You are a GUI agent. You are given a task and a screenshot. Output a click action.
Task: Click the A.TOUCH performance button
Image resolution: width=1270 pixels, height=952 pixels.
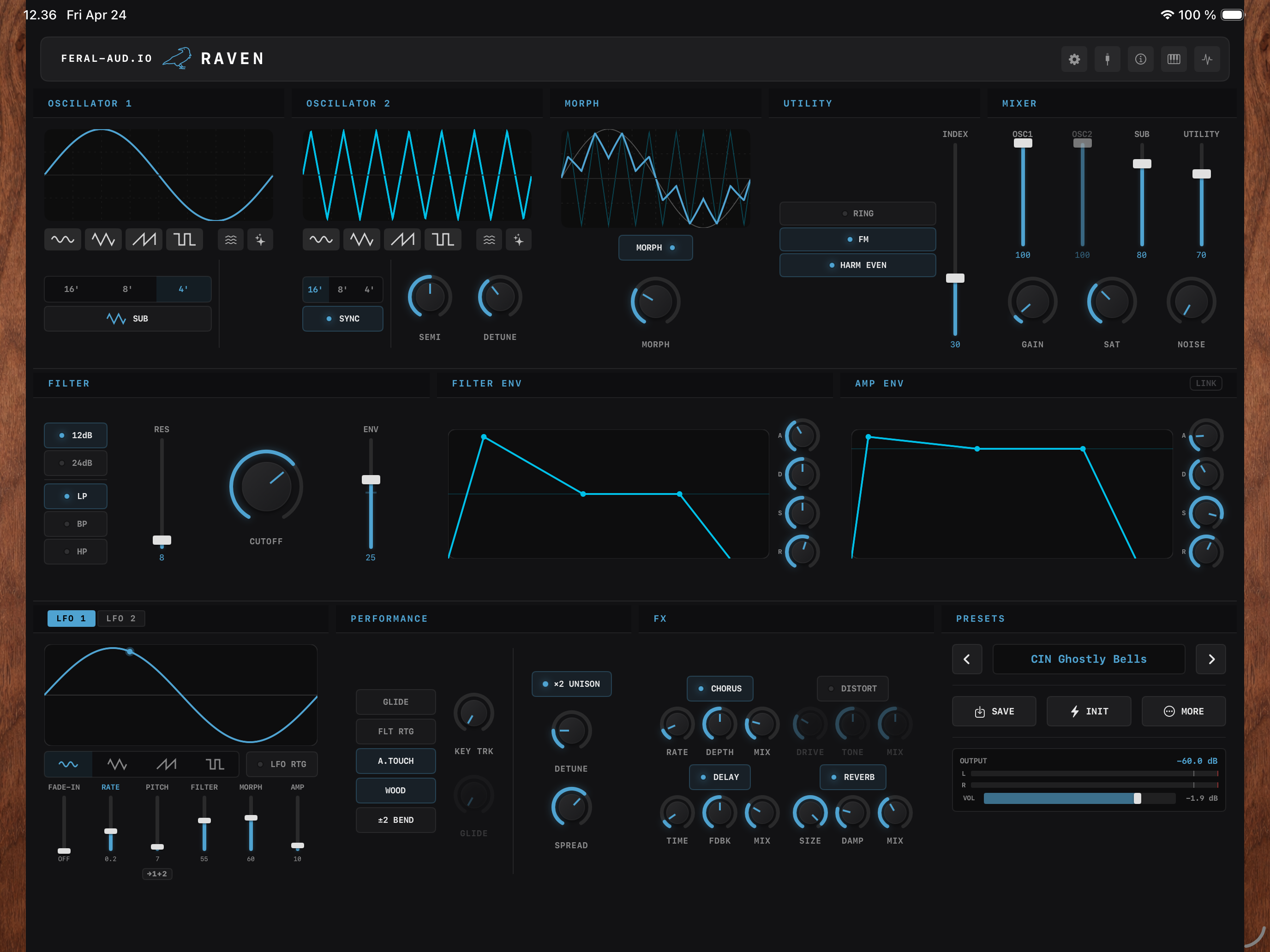click(x=395, y=761)
